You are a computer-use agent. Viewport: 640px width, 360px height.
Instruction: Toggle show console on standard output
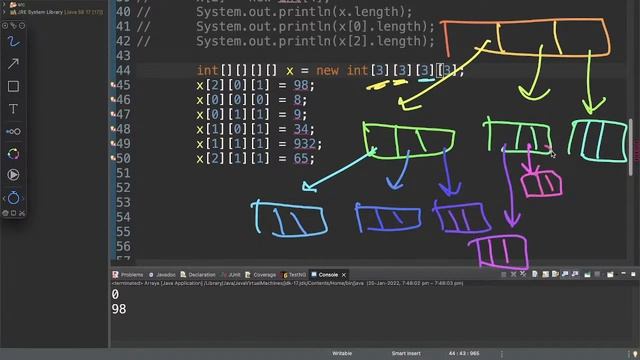tap(565, 275)
